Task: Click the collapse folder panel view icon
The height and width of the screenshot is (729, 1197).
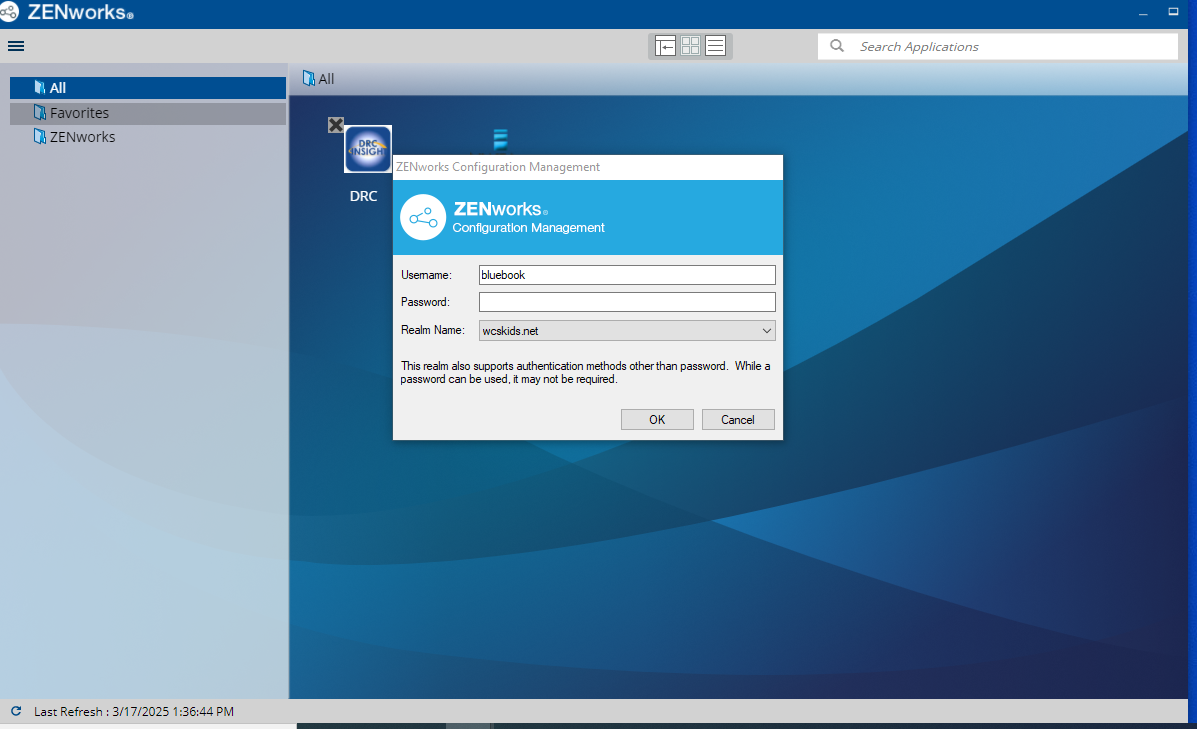Action: [665, 46]
